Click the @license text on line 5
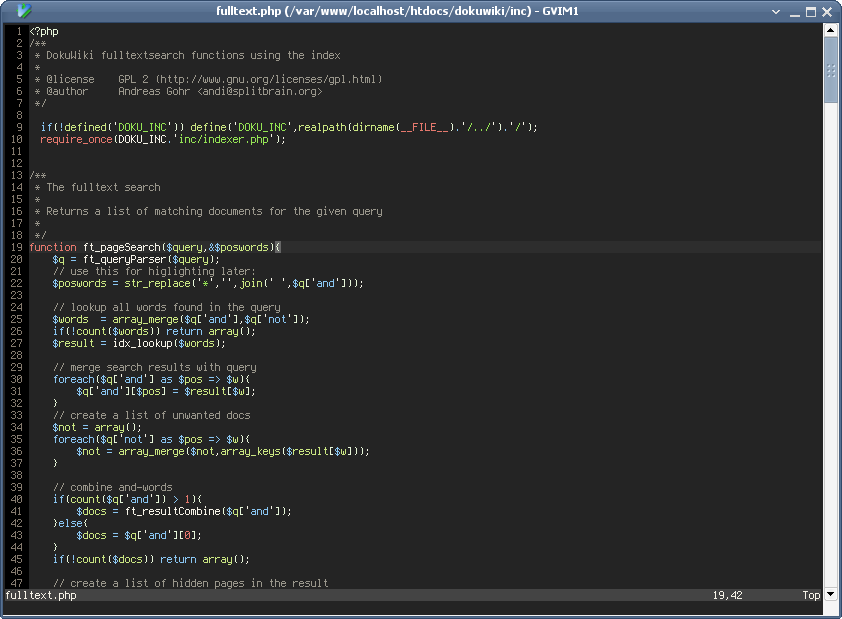Screen dimensions: 842x619 [x=70, y=79]
